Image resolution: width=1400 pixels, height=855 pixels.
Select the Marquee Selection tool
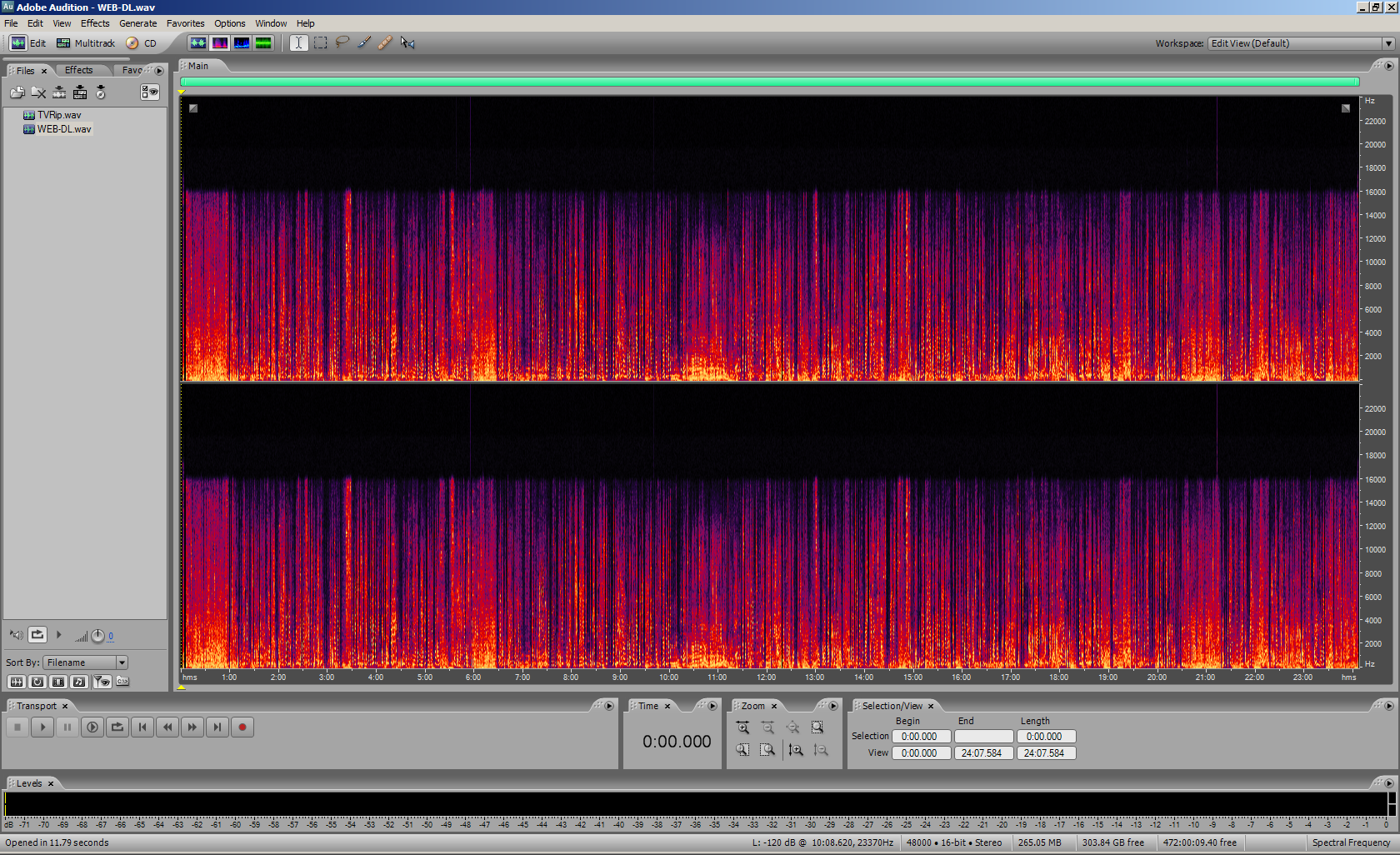click(320, 43)
